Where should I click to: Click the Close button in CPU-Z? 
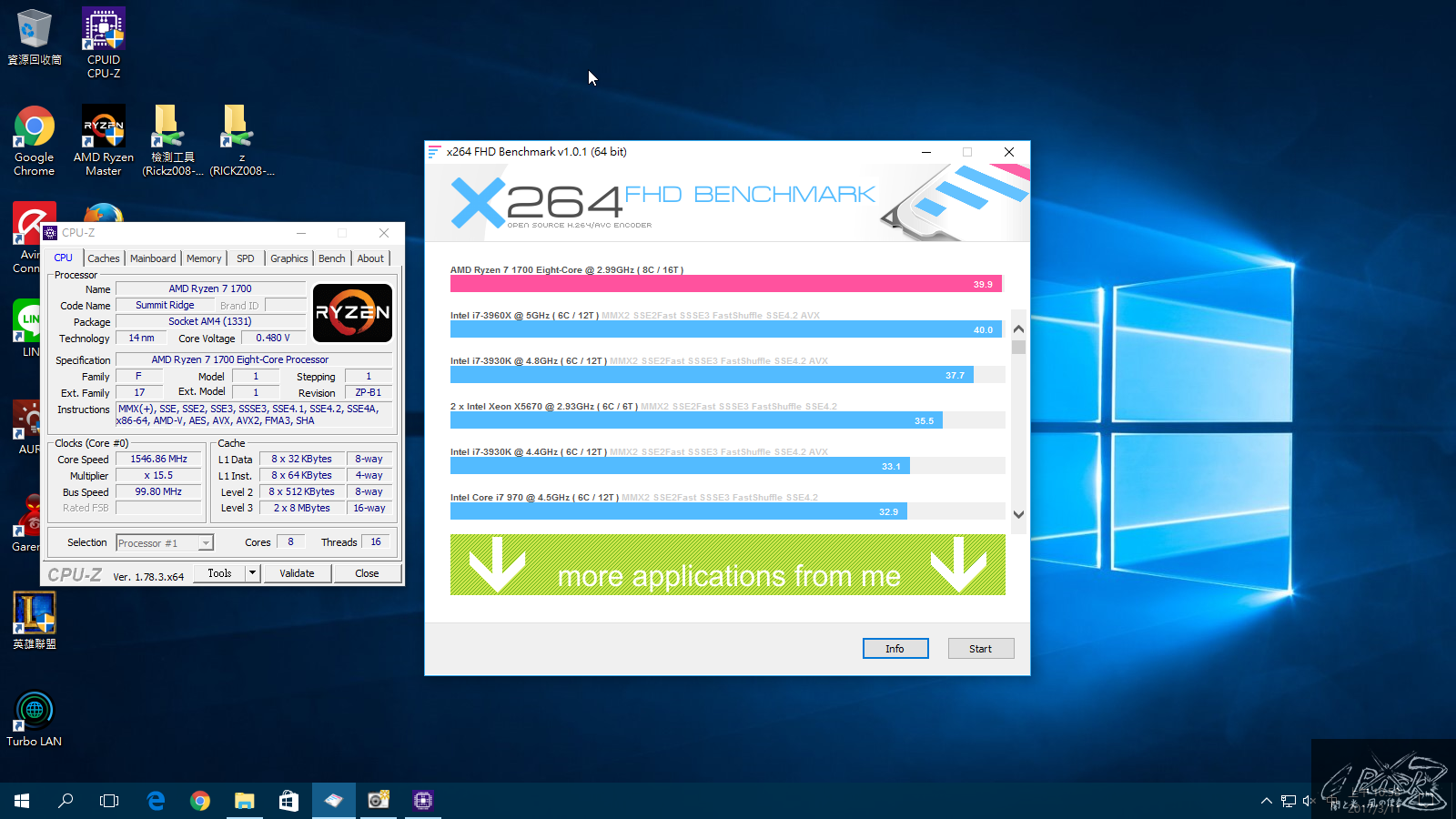[x=367, y=573]
